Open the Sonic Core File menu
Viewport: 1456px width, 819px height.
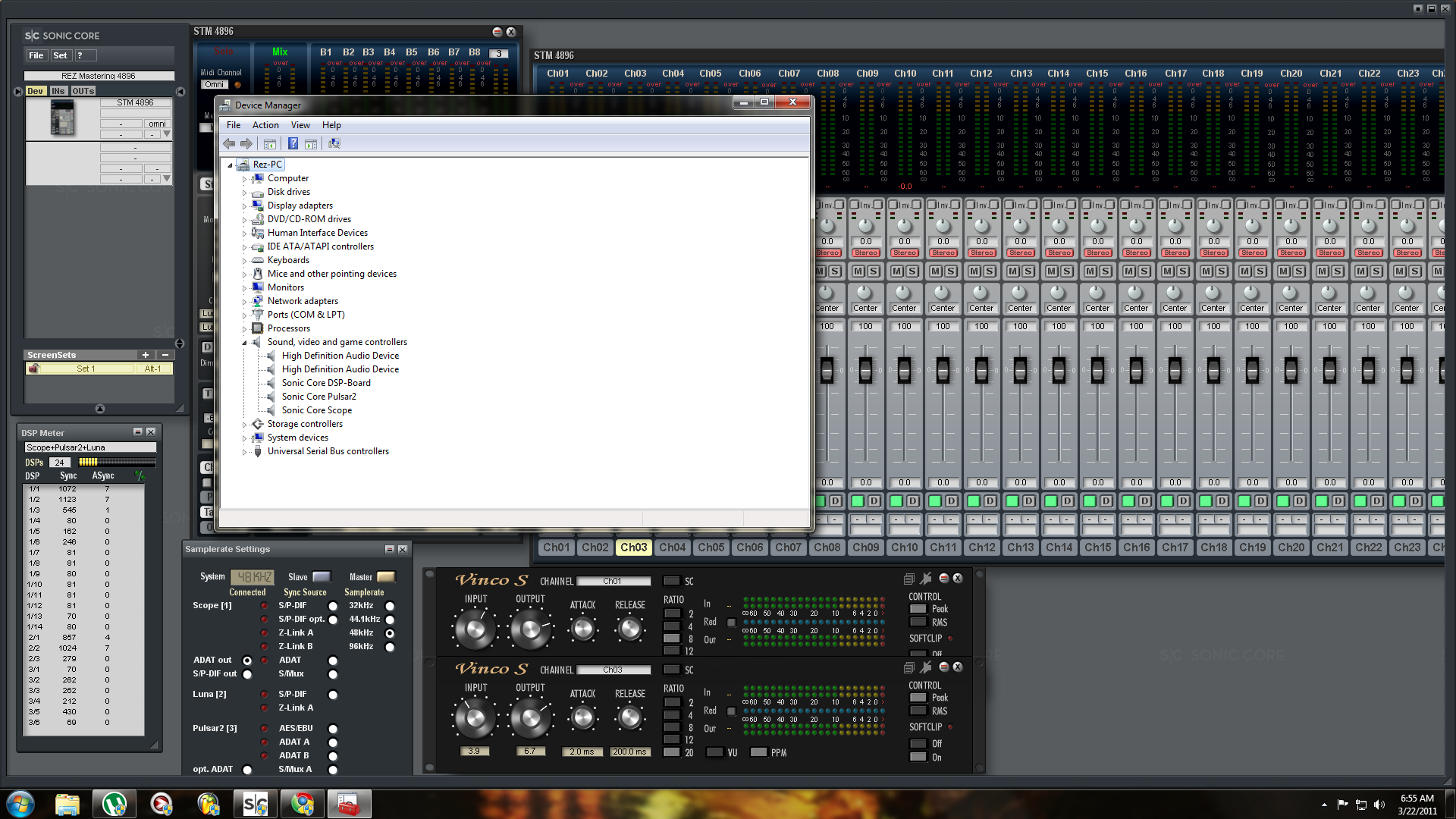click(36, 55)
